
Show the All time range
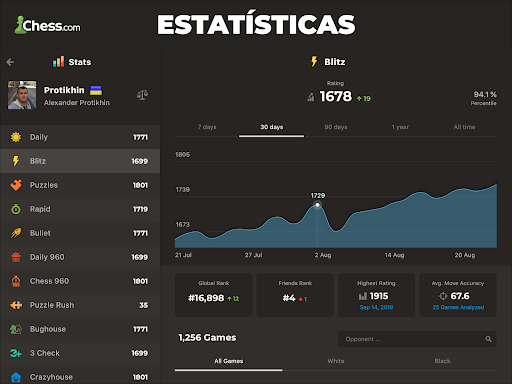tap(464, 127)
